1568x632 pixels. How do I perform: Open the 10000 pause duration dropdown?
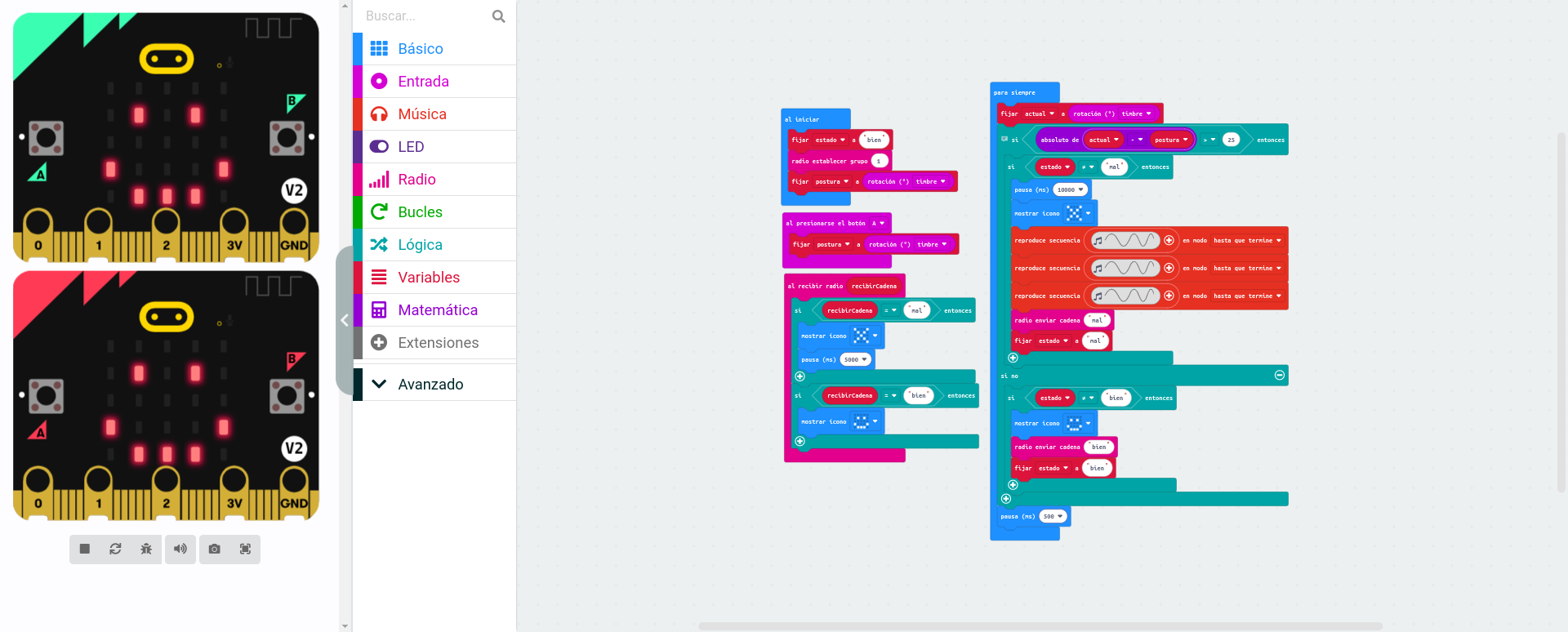[1070, 189]
